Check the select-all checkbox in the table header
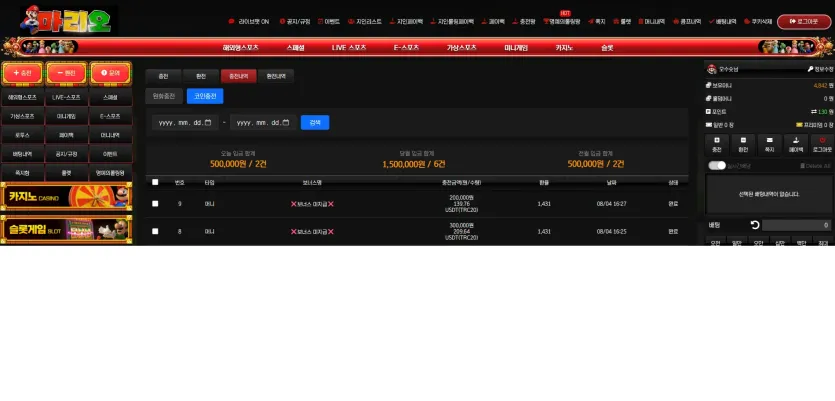The height and width of the screenshot is (401, 835). [x=155, y=182]
